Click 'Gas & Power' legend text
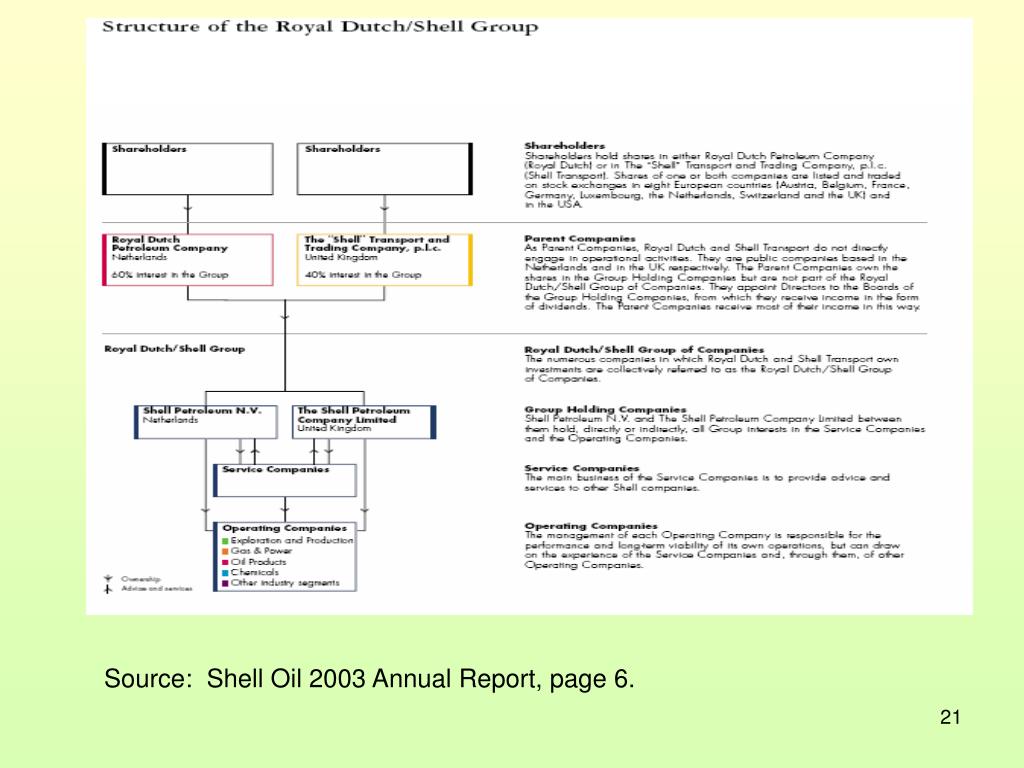 click(x=261, y=551)
